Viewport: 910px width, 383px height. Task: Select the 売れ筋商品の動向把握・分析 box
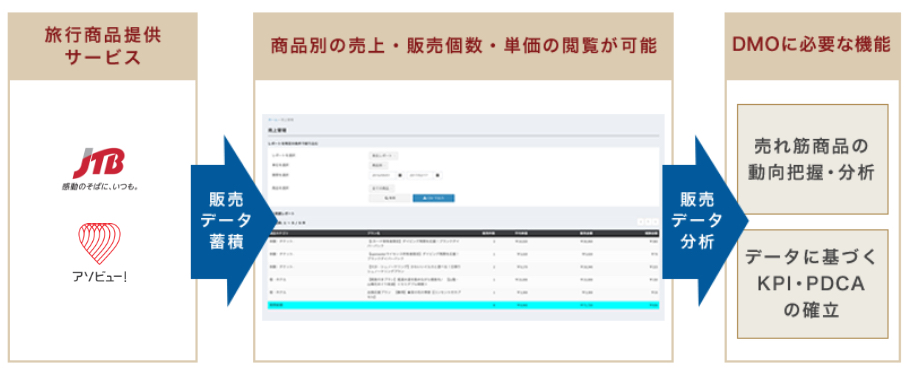(x=812, y=159)
